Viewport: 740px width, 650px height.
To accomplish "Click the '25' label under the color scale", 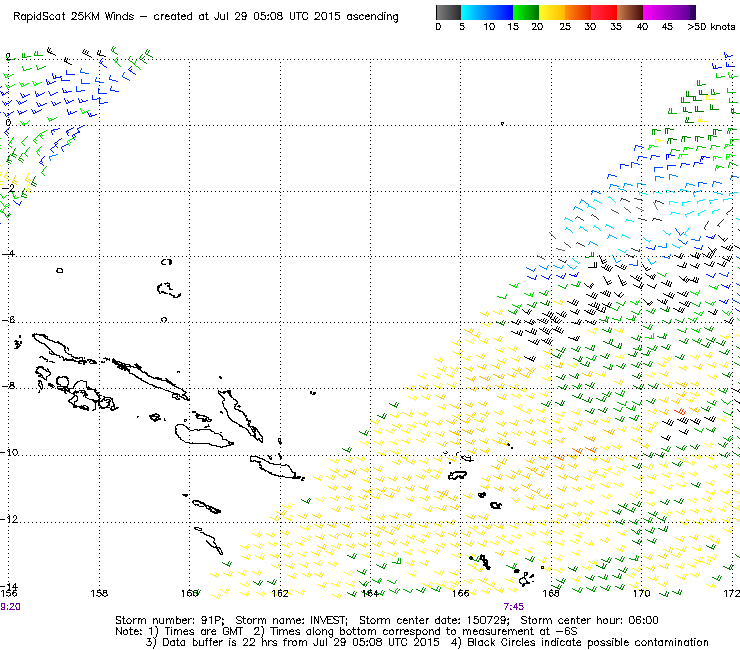I will (565, 27).
